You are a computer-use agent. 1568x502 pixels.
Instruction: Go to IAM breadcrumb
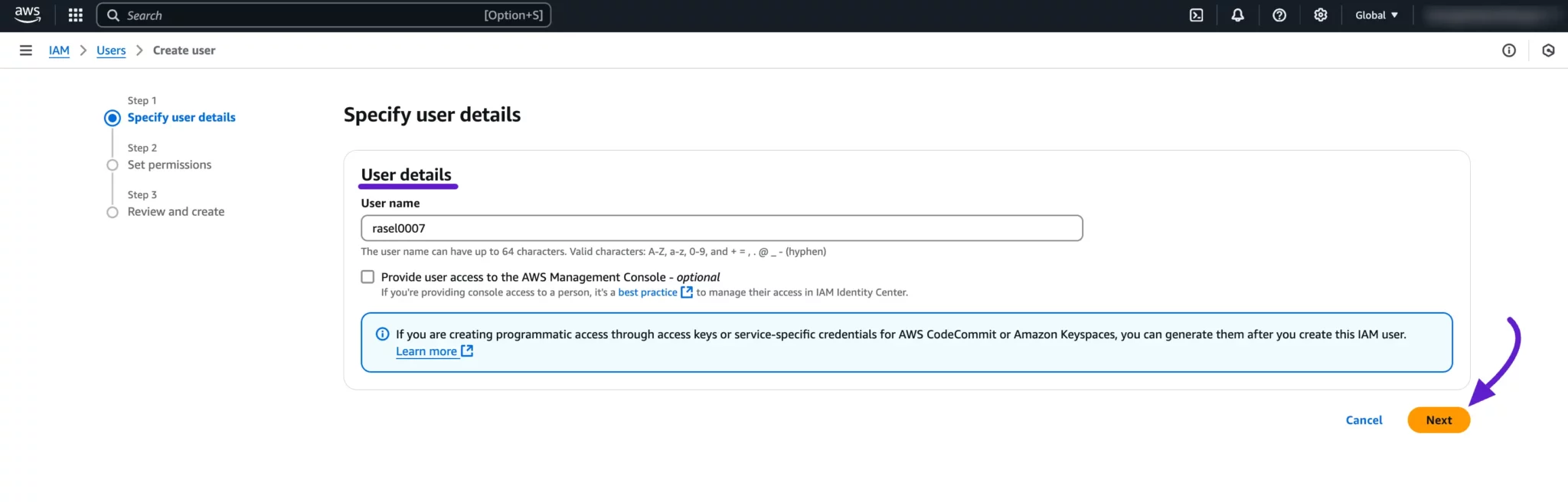tap(59, 51)
